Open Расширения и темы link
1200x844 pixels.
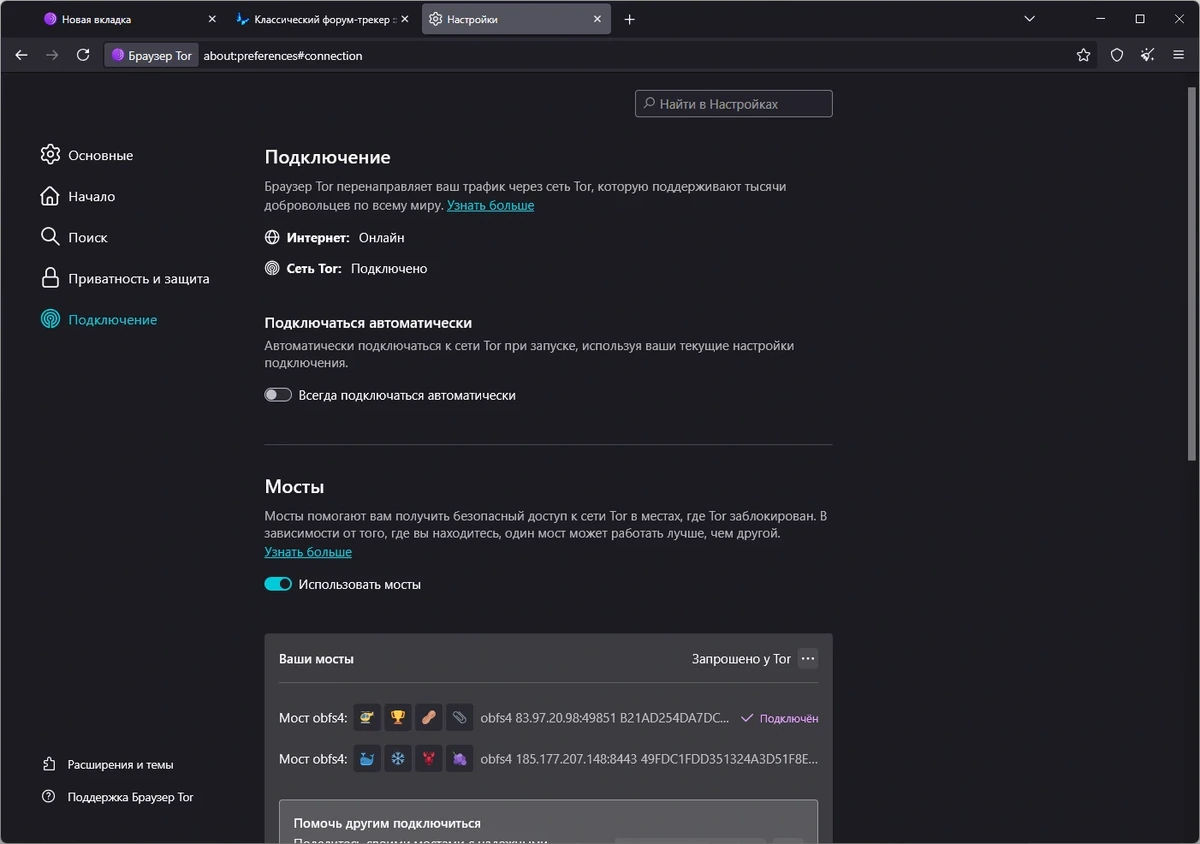108,764
